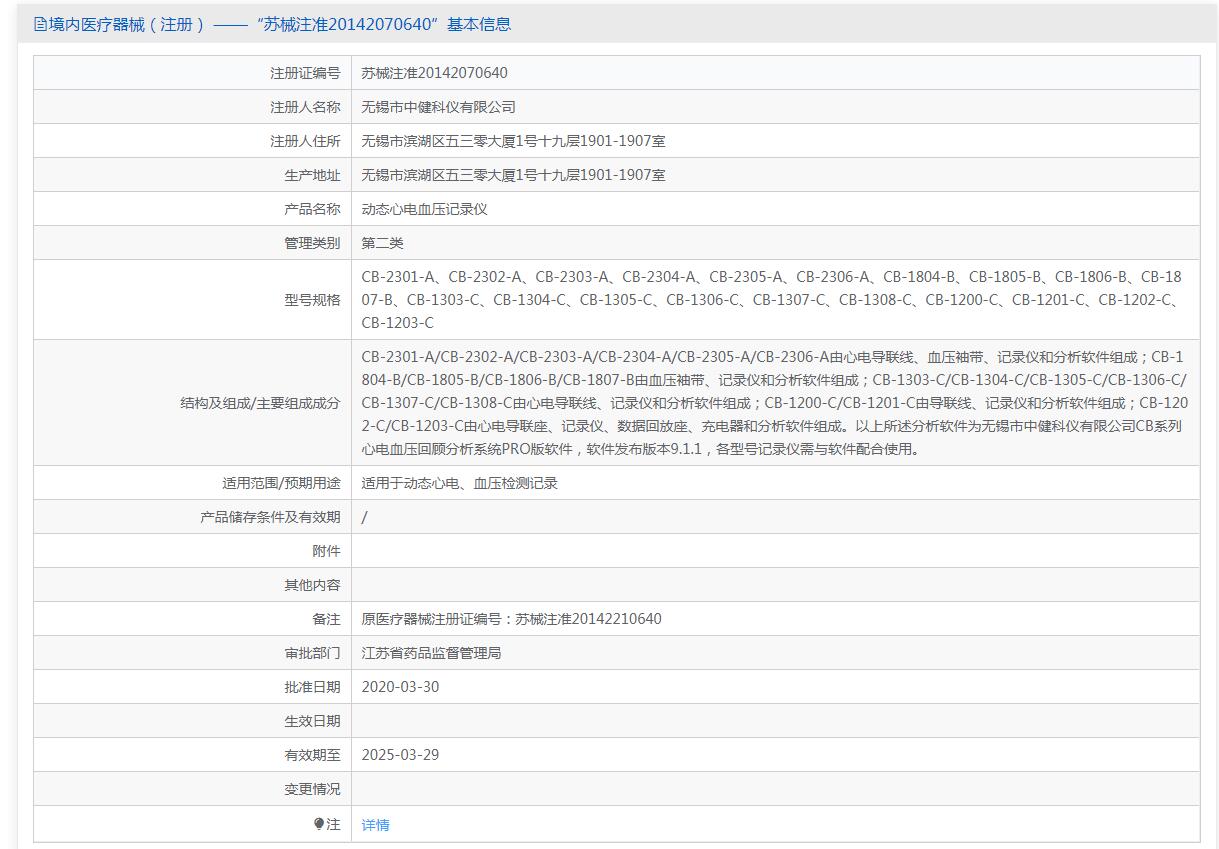Select the address value in the 注册人住所 row
Image resolution: width=1219 pixels, height=849 pixels.
click(x=513, y=141)
